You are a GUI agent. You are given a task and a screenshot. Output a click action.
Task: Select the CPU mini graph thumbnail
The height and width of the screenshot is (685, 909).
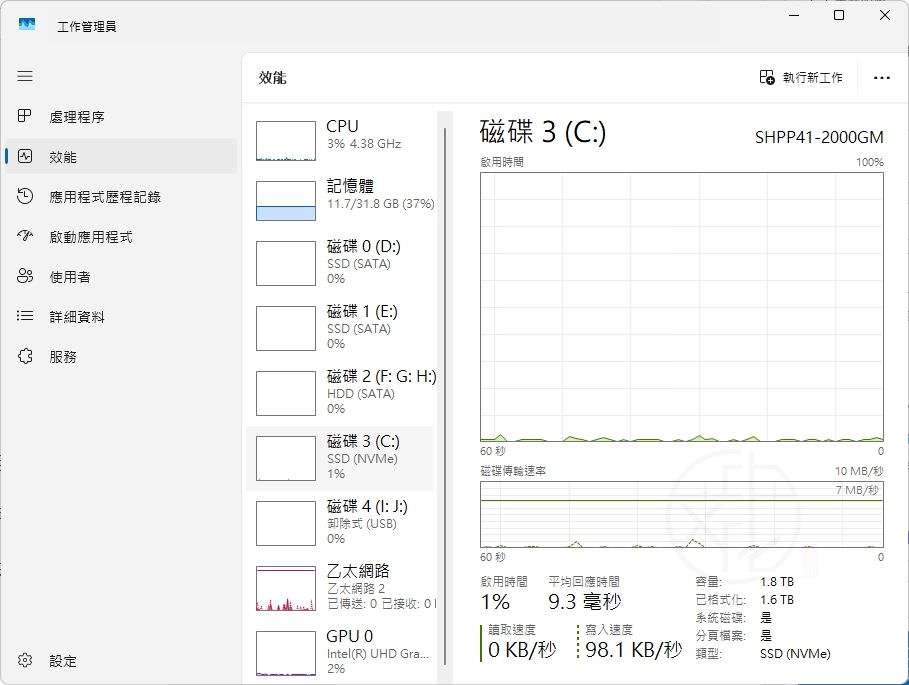point(286,141)
